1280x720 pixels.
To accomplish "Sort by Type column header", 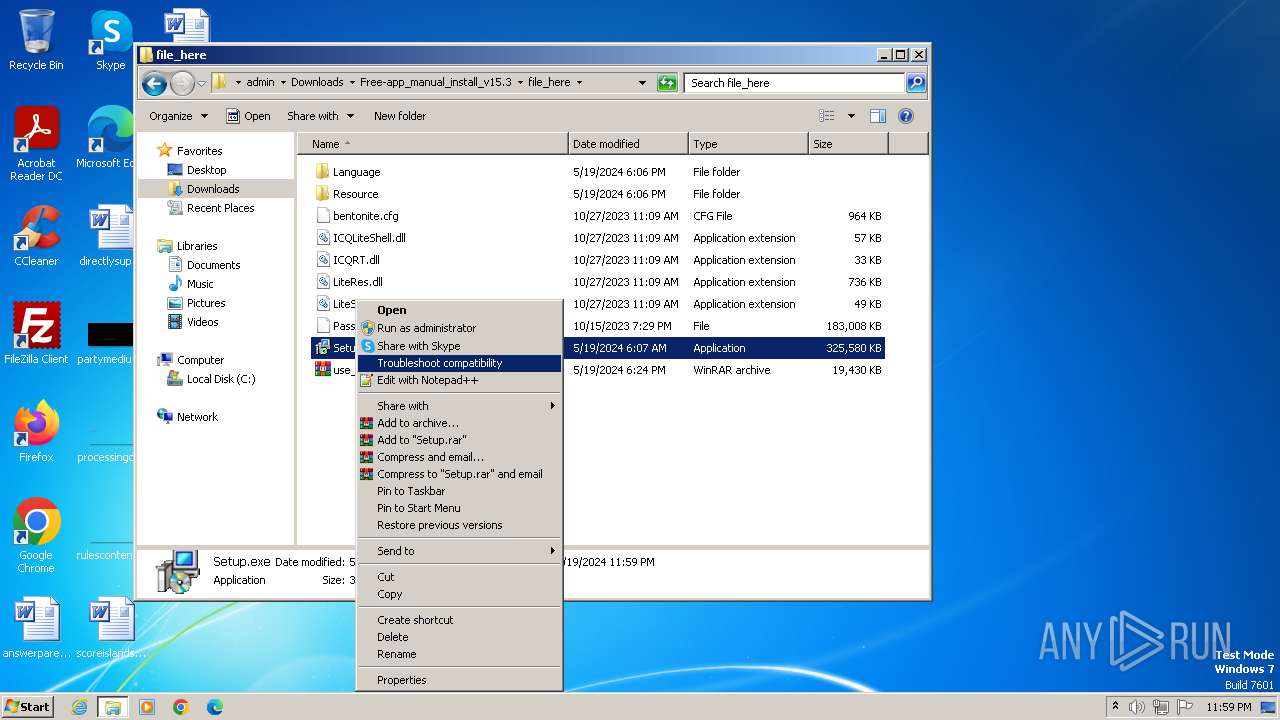I will pos(748,144).
